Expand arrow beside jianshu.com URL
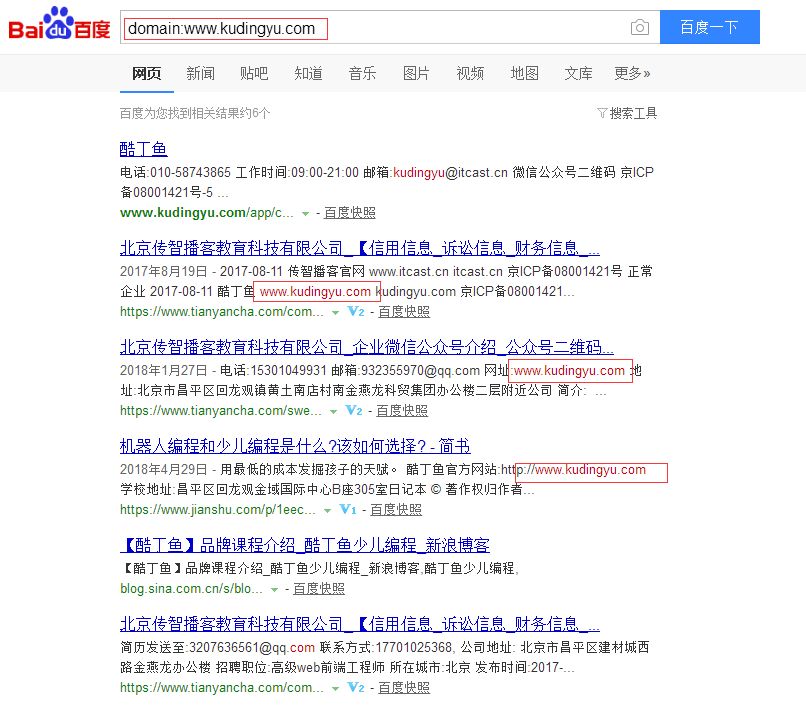This screenshot has height=711, width=806. tap(327, 511)
